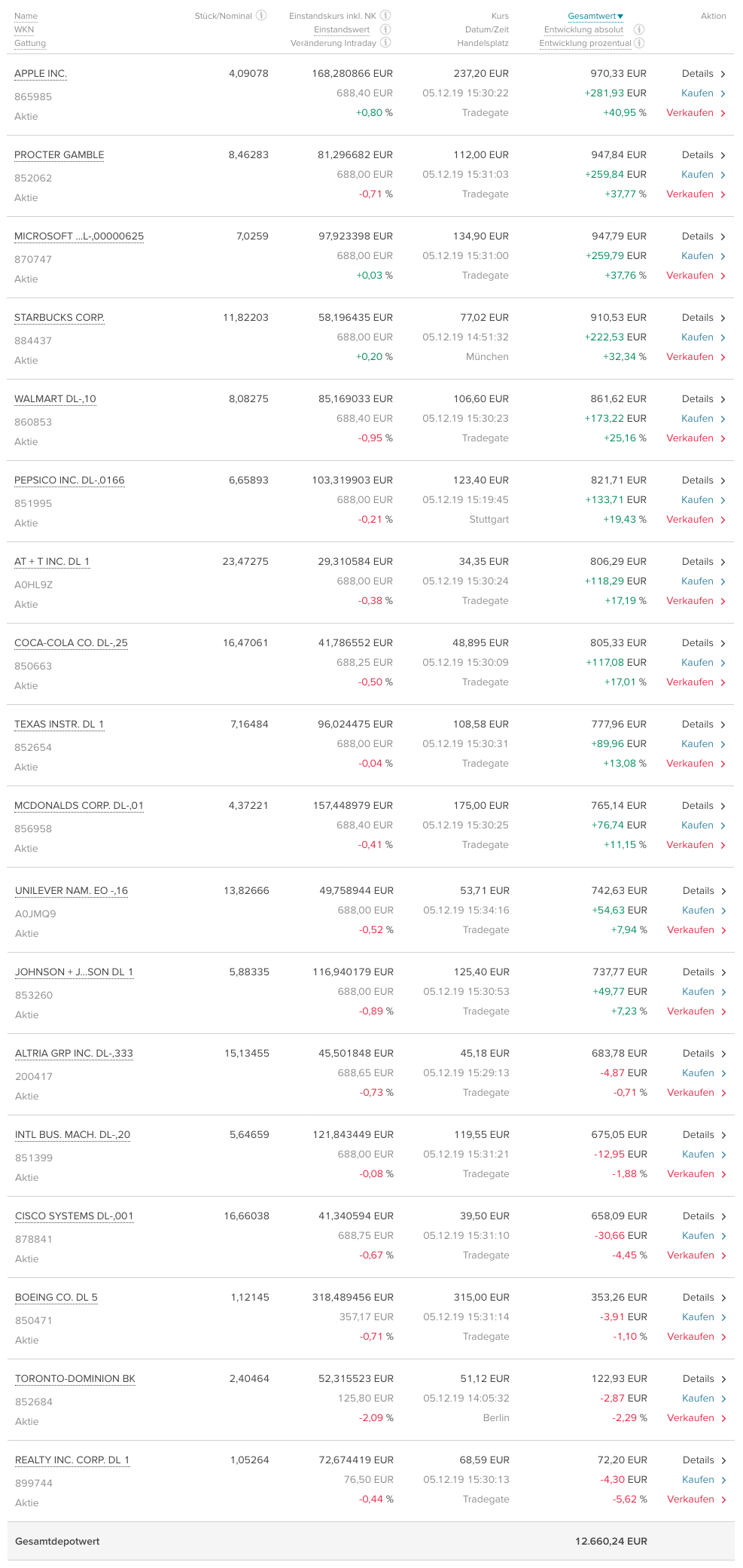This screenshot has width=743, height=1568.
Task: Sort table by Gattung column header
Action: tap(30, 43)
